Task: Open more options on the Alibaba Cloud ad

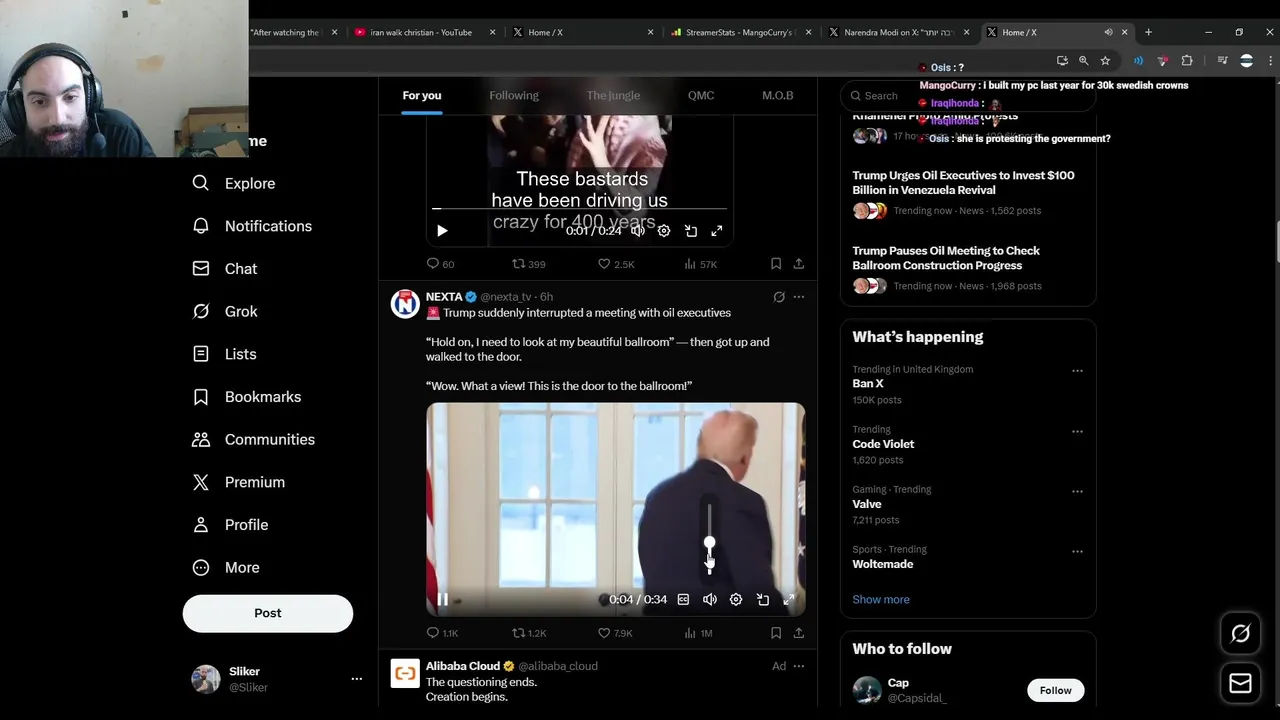Action: 799,666
